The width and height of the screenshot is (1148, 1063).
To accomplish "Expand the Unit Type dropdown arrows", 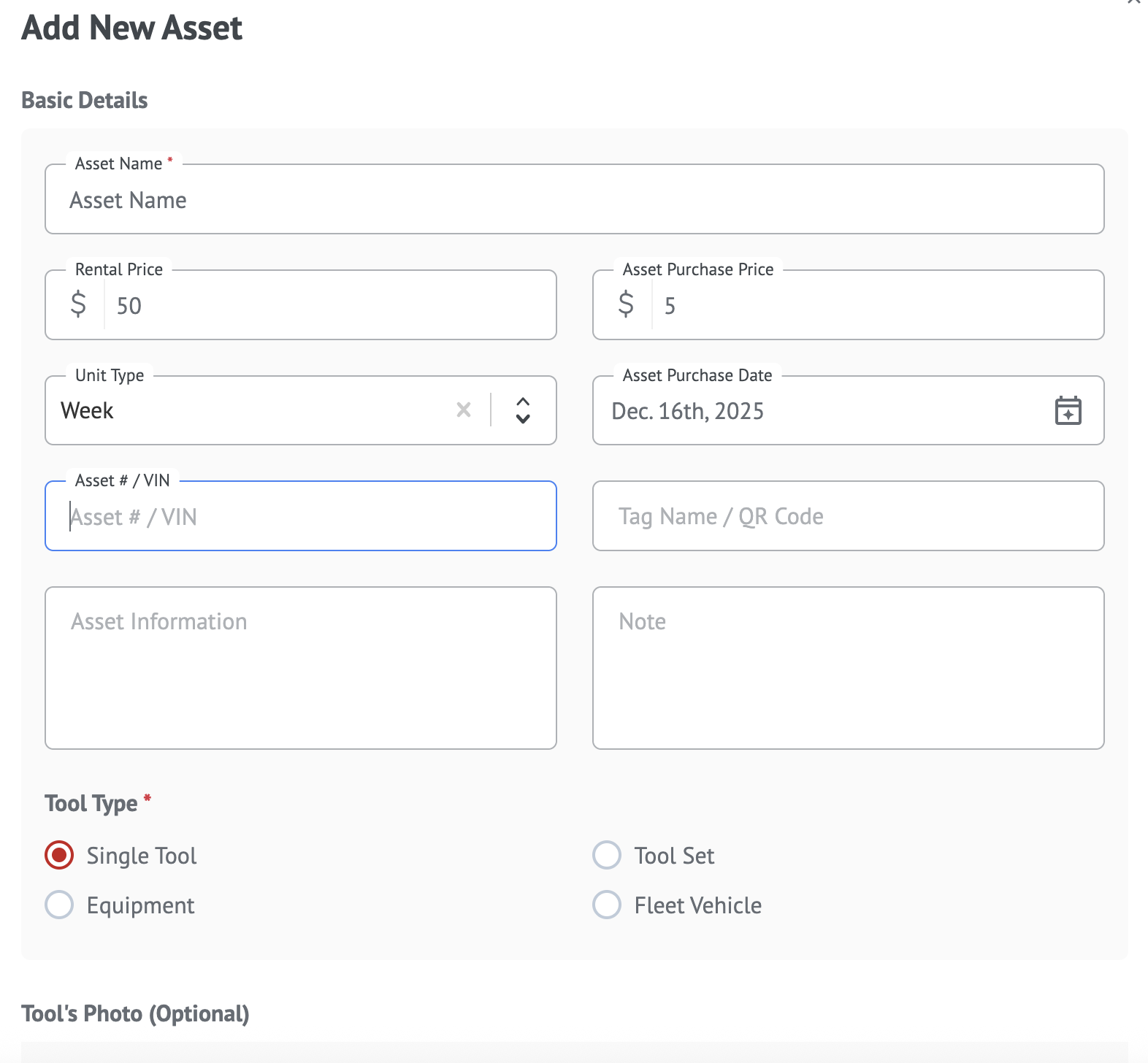I will coord(523,410).
